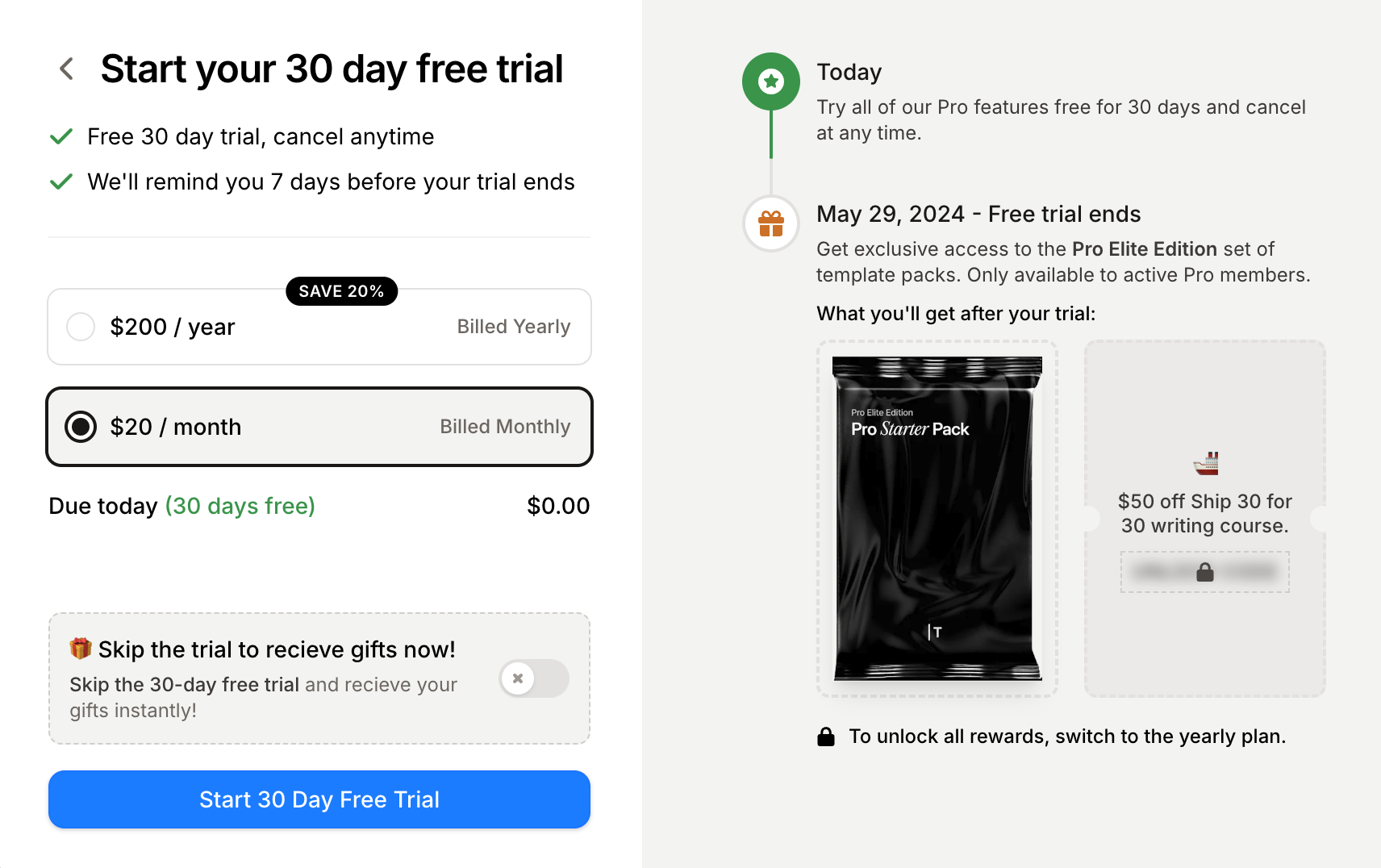This screenshot has height=868, width=1381.
Task: Go back using the left chevron arrow
Action: tap(67, 69)
